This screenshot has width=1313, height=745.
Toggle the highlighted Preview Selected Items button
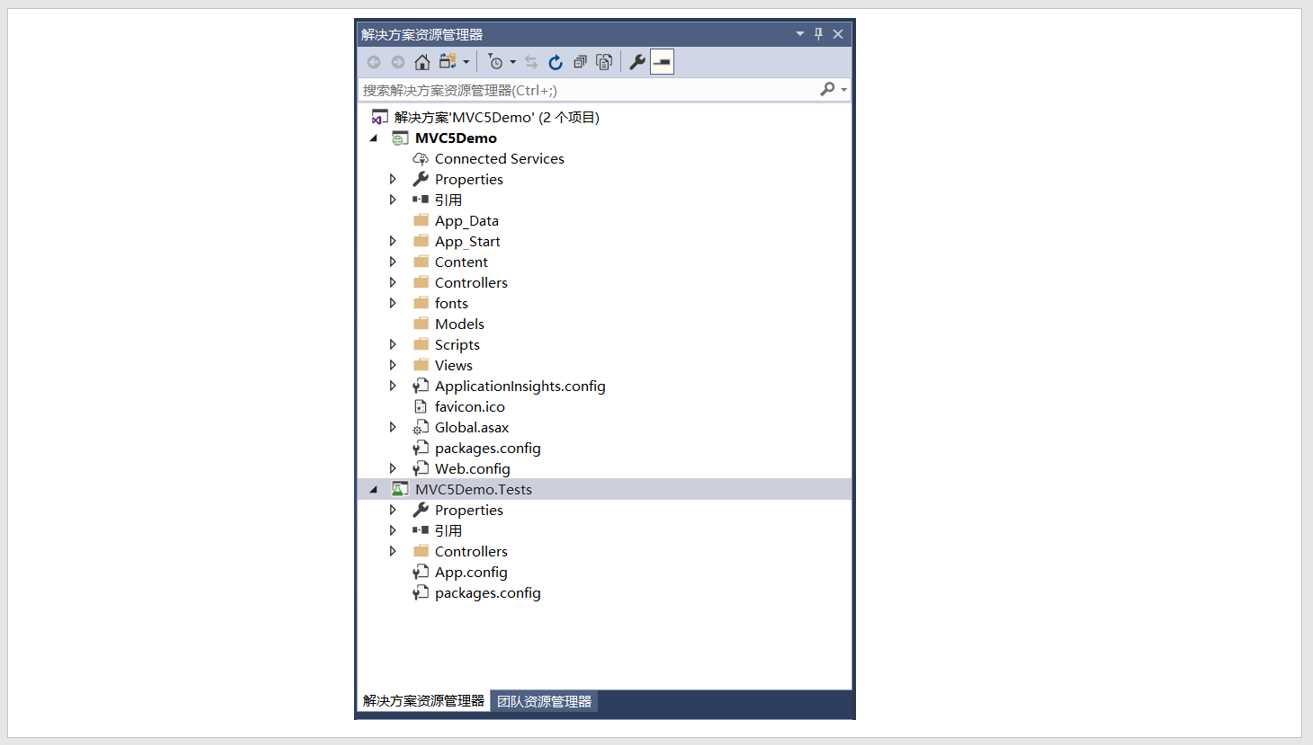click(x=662, y=62)
